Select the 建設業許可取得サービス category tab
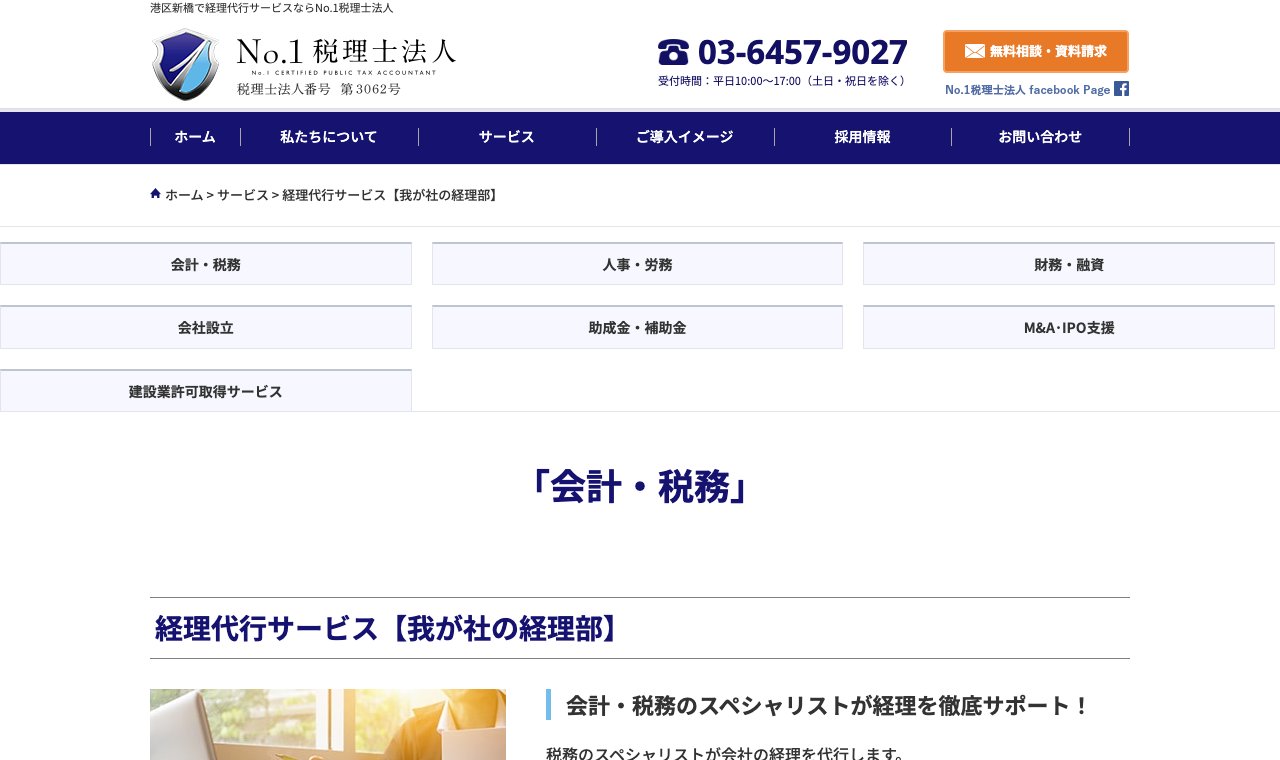This screenshot has width=1280, height=760. (206, 391)
